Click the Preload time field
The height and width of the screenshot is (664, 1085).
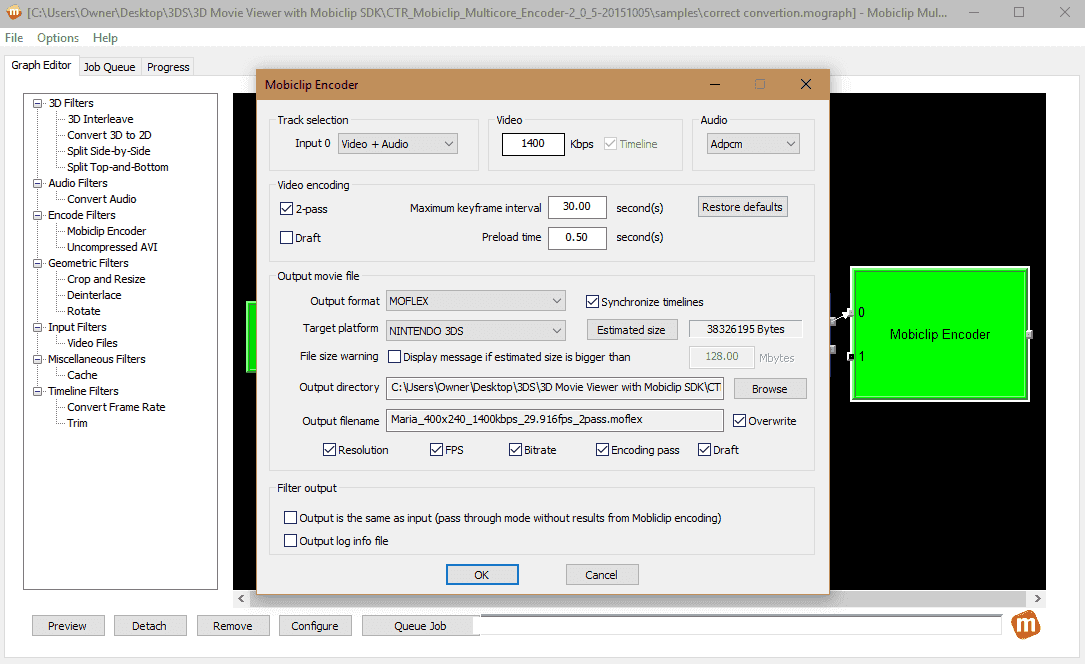577,237
